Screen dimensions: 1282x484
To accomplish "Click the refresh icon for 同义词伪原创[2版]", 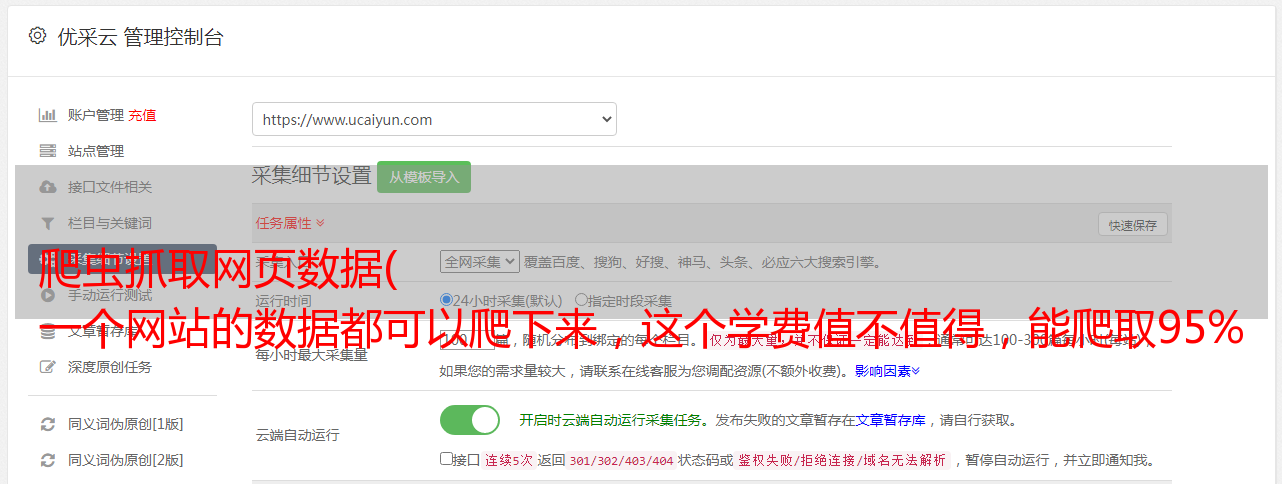I will click(x=47, y=460).
